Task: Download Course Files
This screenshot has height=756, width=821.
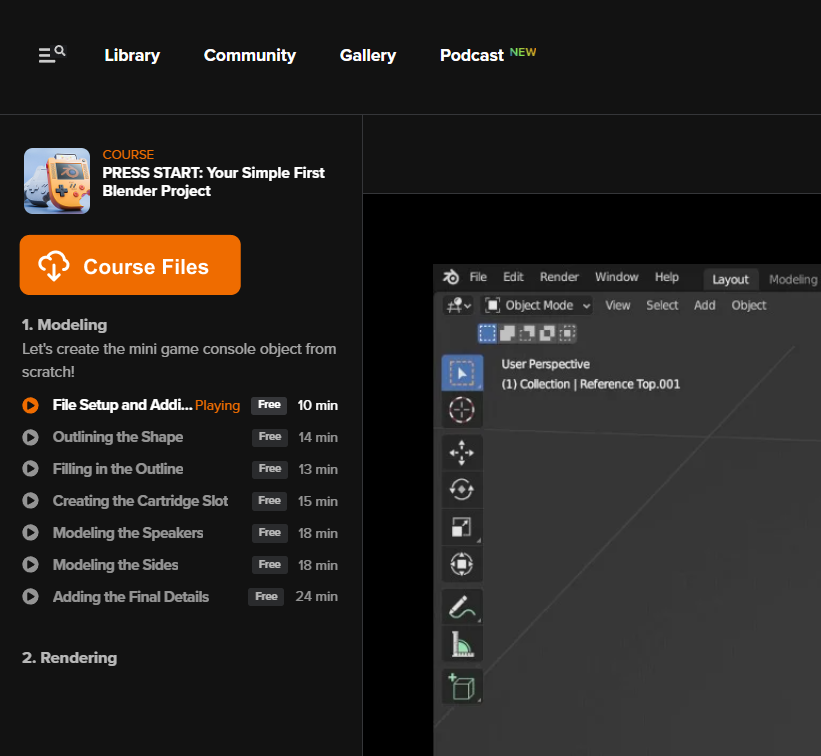Action: (x=130, y=266)
